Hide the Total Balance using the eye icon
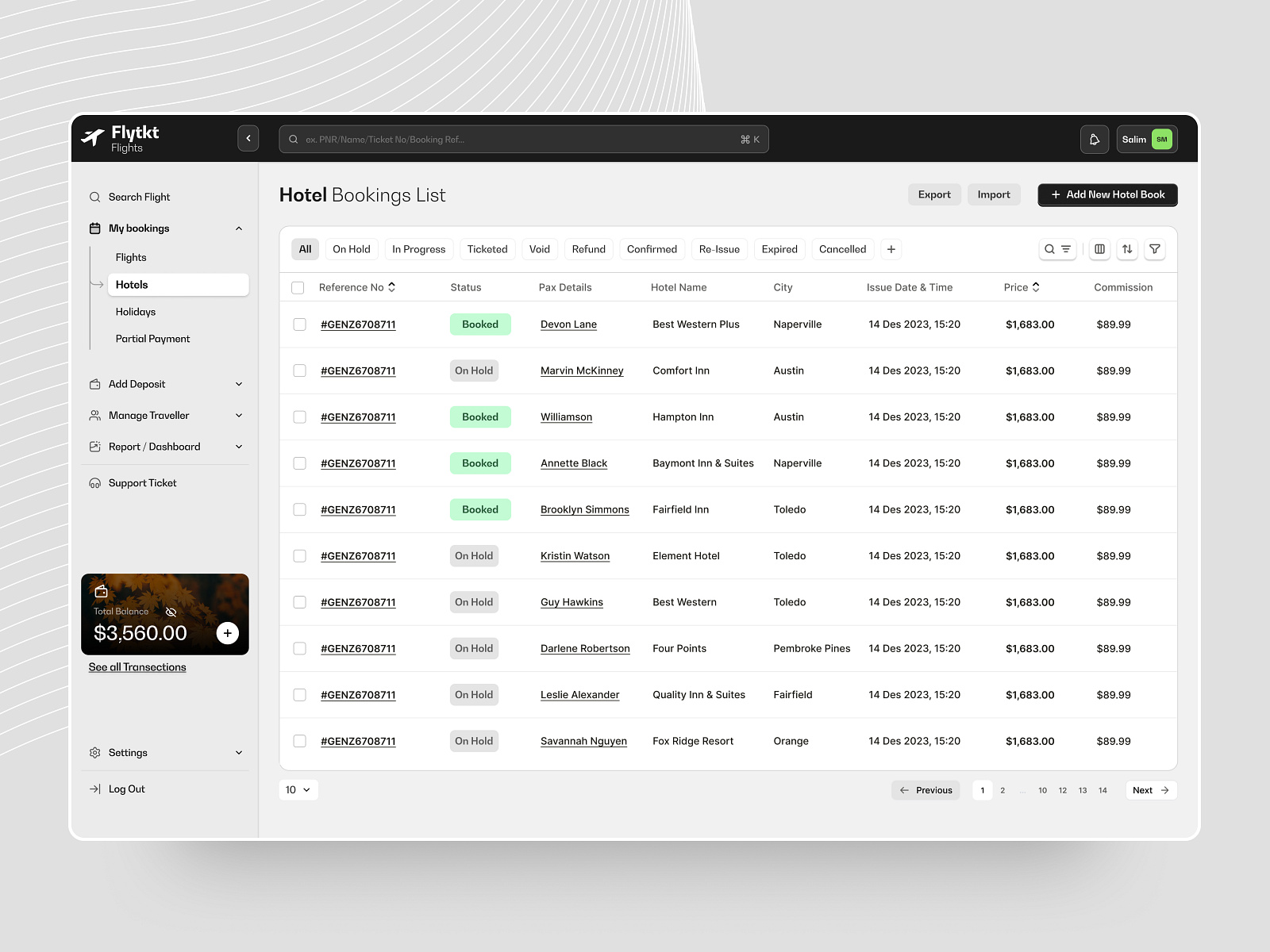 (171, 612)
